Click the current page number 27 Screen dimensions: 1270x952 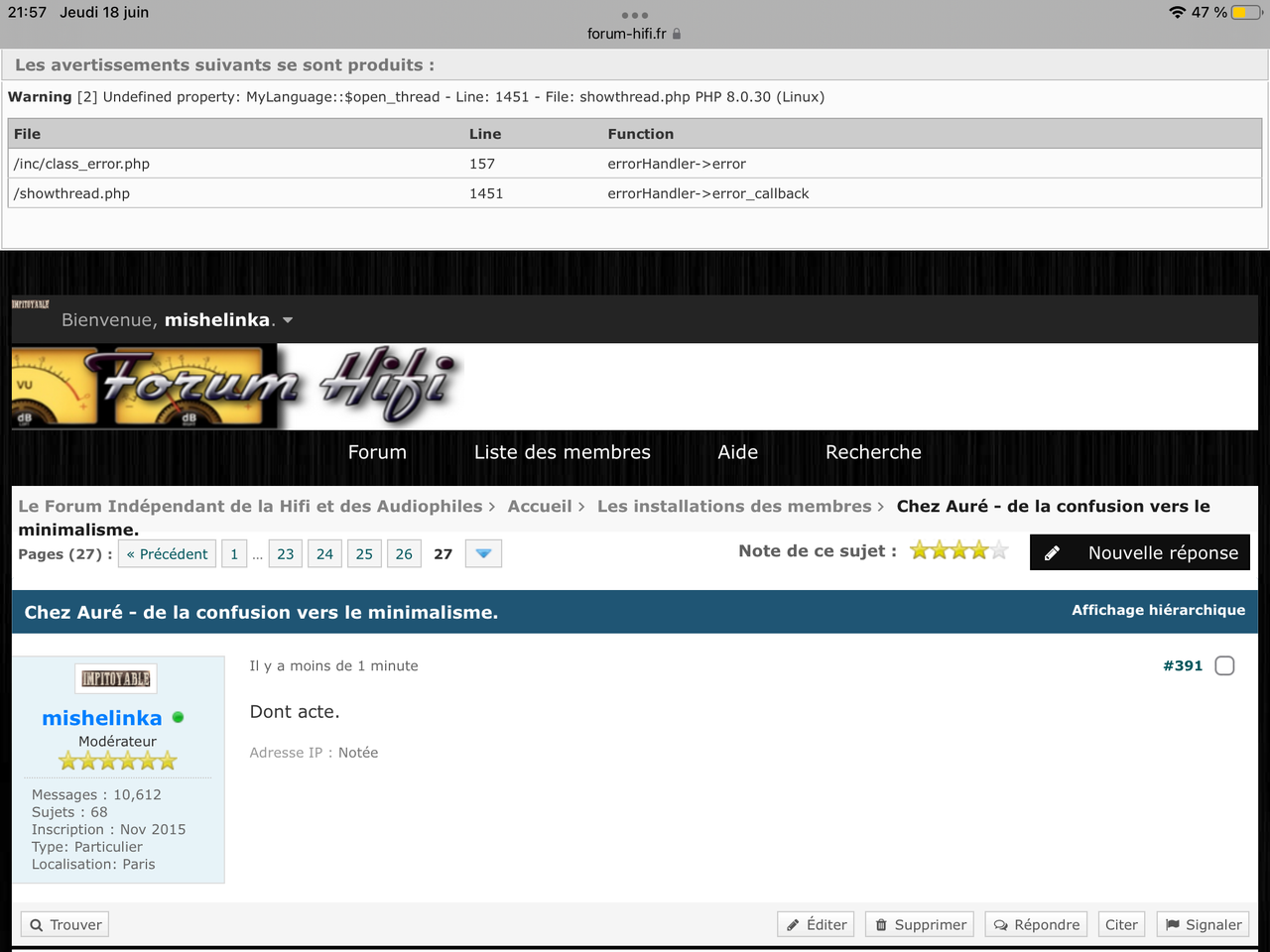point(444,553)
